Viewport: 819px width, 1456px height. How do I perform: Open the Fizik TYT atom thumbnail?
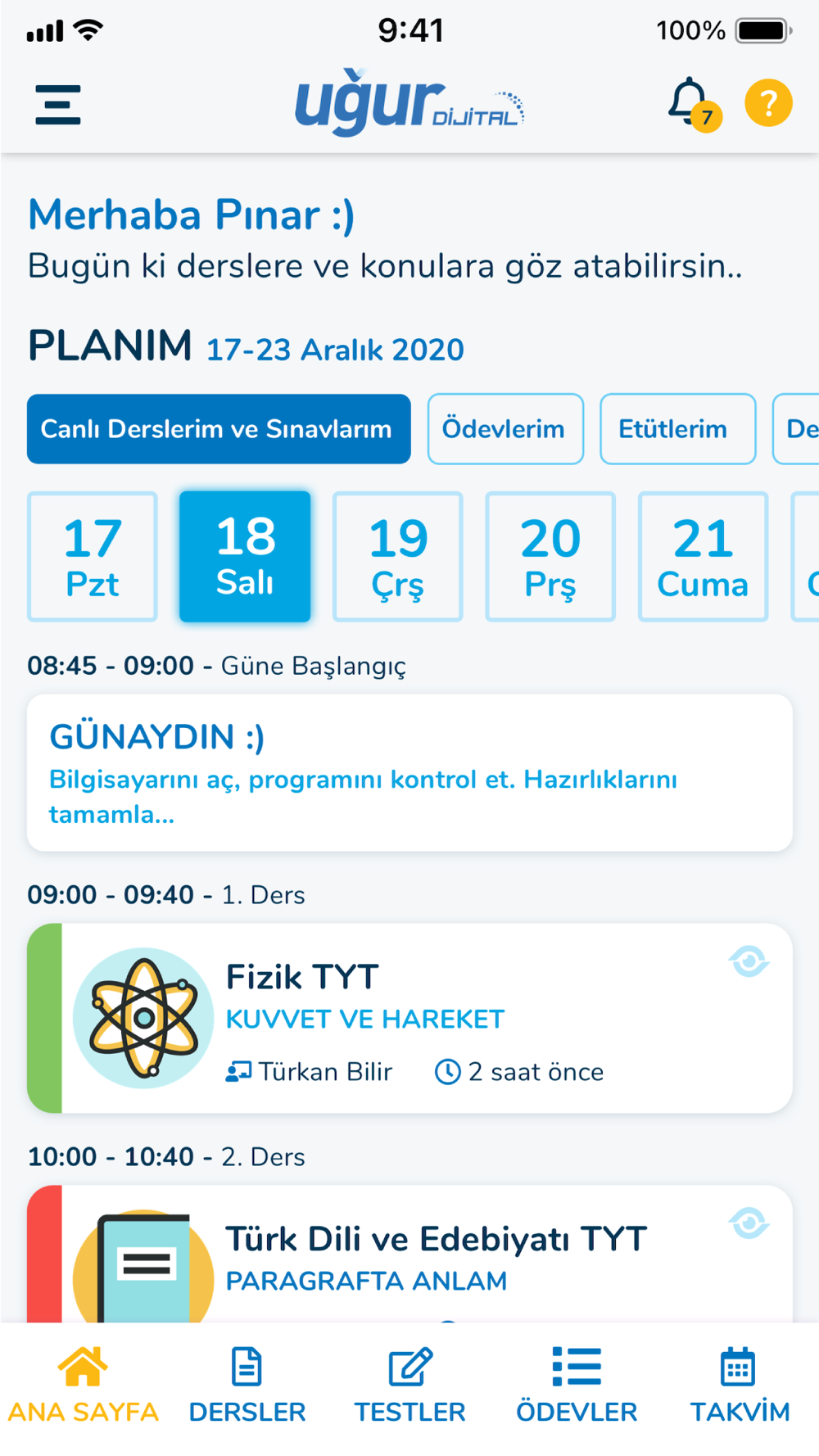(x=143, y=1018)
